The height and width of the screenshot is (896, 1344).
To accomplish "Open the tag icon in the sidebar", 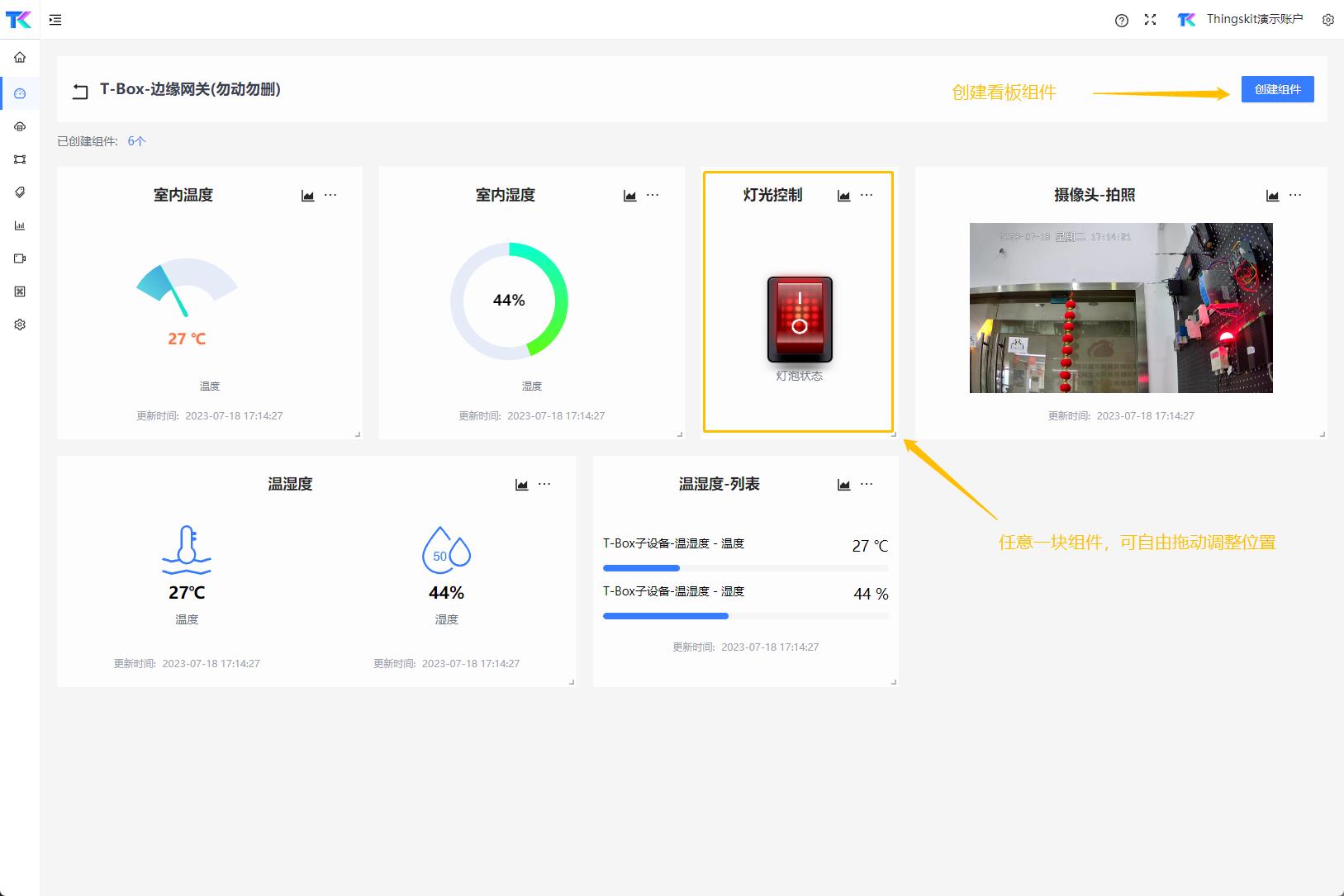I will pos(20,192).
